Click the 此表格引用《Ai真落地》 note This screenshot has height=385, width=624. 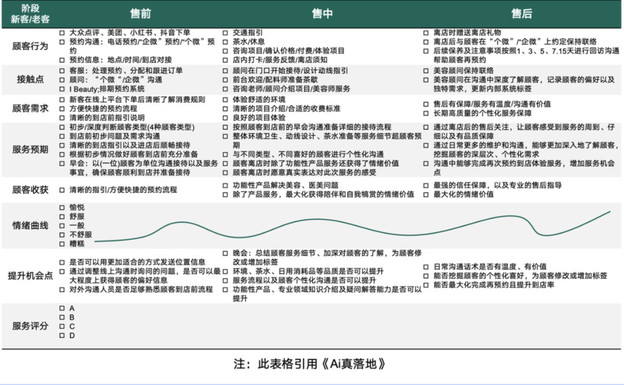322,364
